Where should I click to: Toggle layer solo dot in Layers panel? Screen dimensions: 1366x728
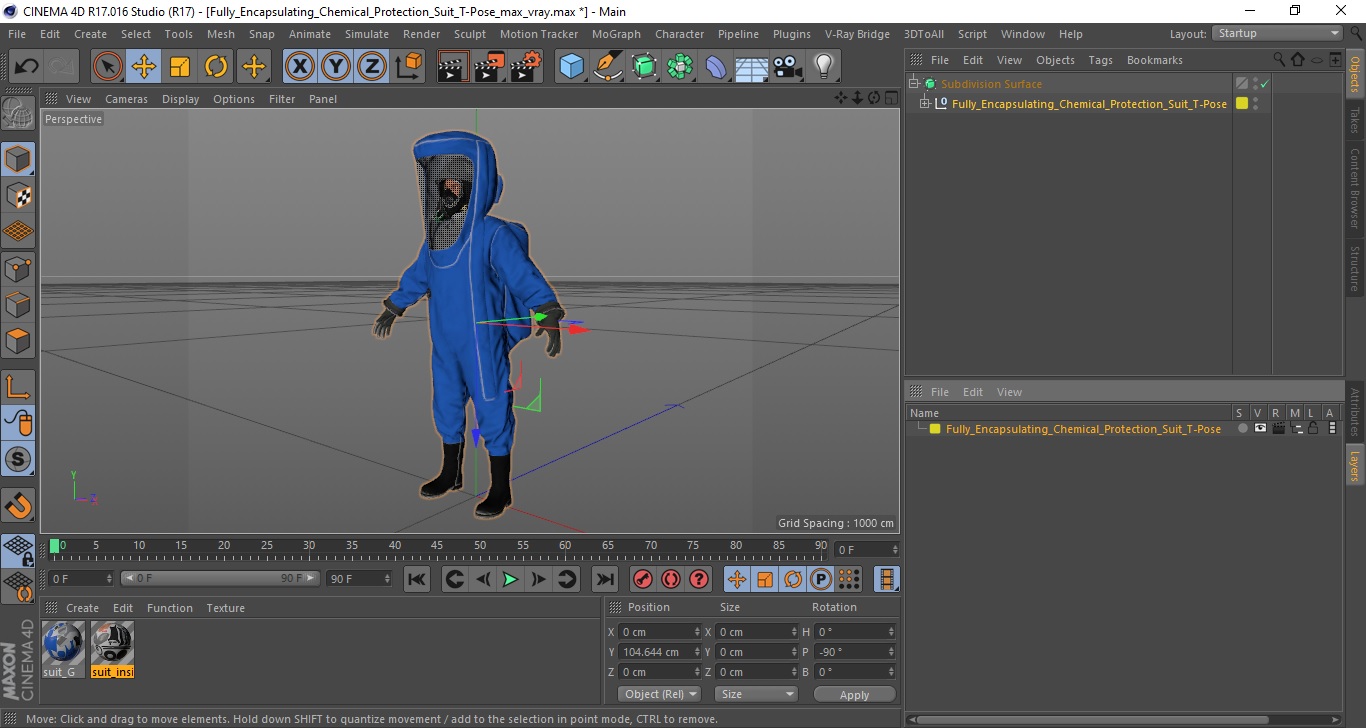[x=1242, y=428]
